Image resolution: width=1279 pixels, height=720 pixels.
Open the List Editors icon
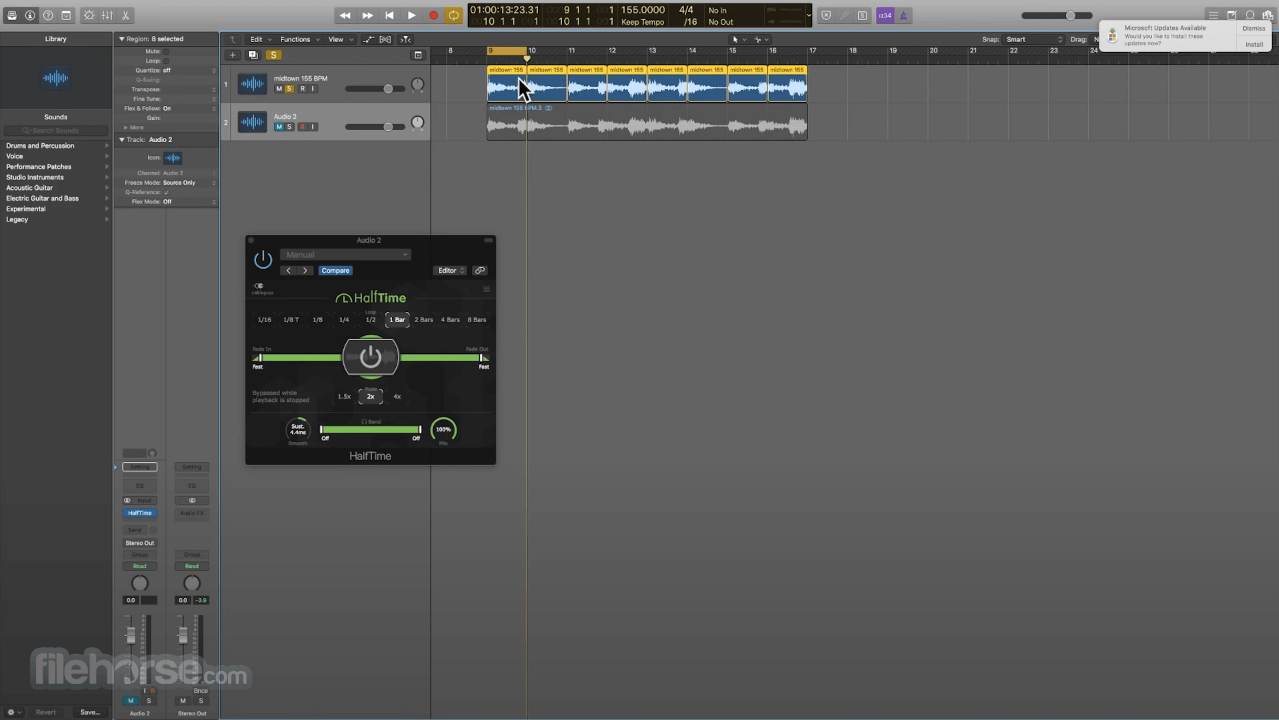[x=1213, y=15]
